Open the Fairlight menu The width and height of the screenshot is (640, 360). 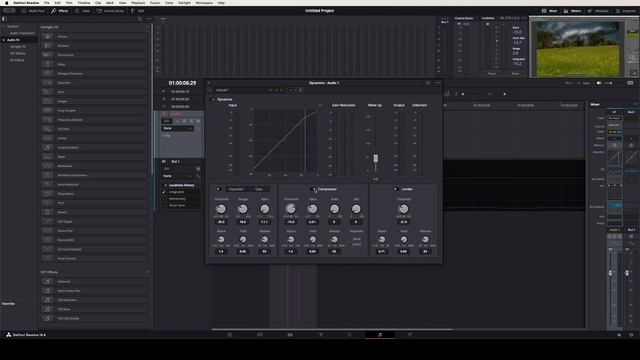coord(184,2)
